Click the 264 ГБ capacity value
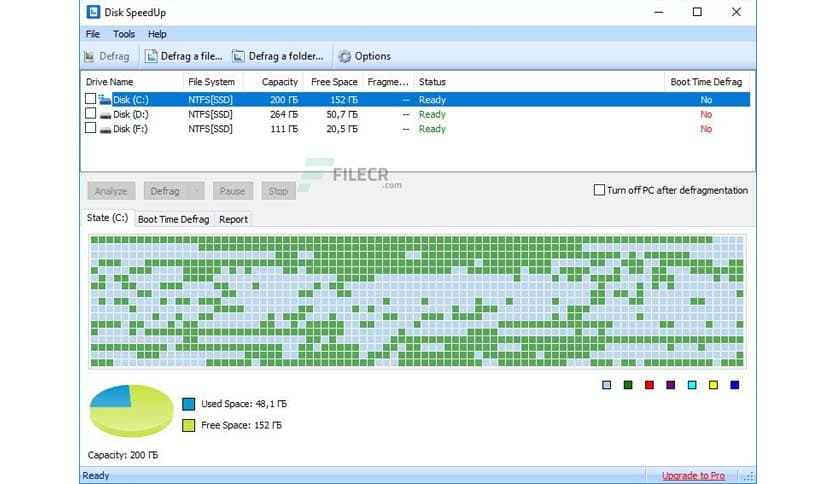The image size is (836, 484). (284, 114)
